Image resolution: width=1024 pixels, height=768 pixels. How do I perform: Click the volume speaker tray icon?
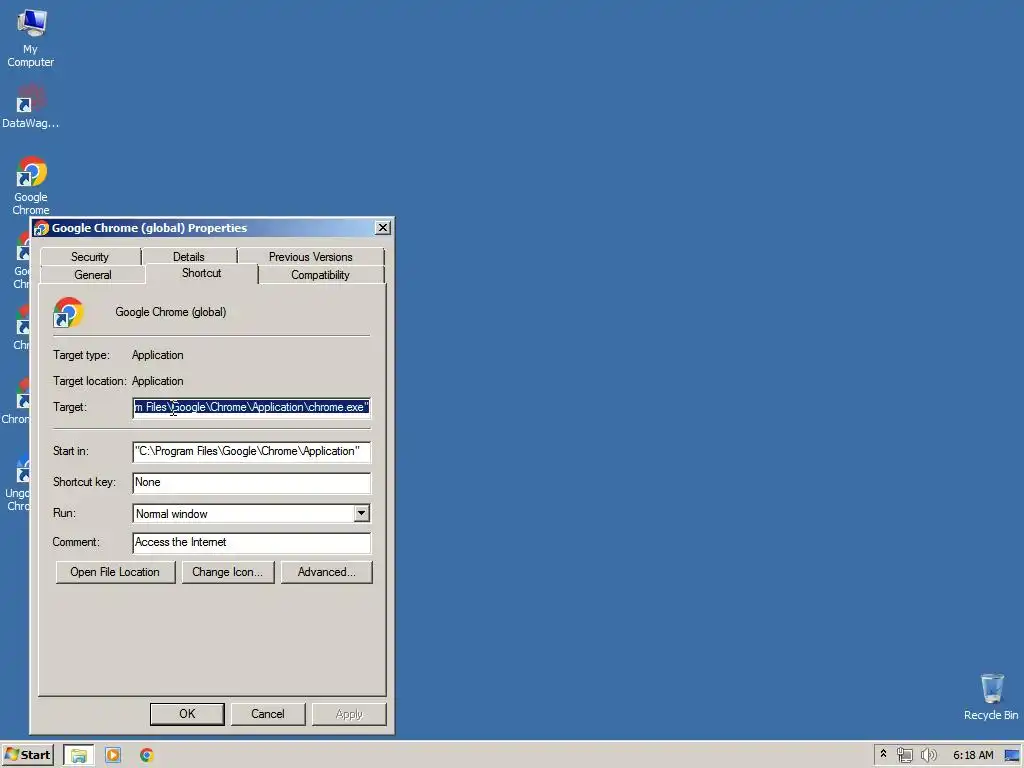(x=928, y=755)
